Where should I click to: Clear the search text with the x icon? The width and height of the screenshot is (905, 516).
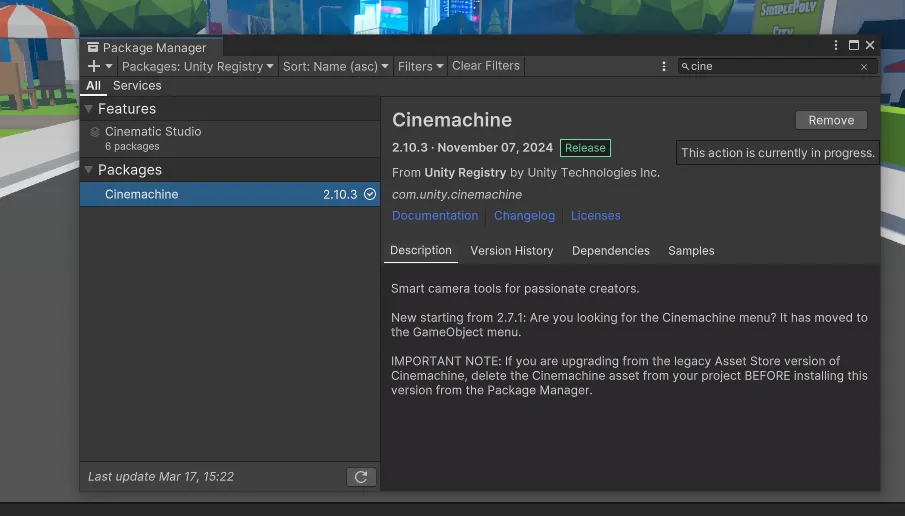(864, 67)
